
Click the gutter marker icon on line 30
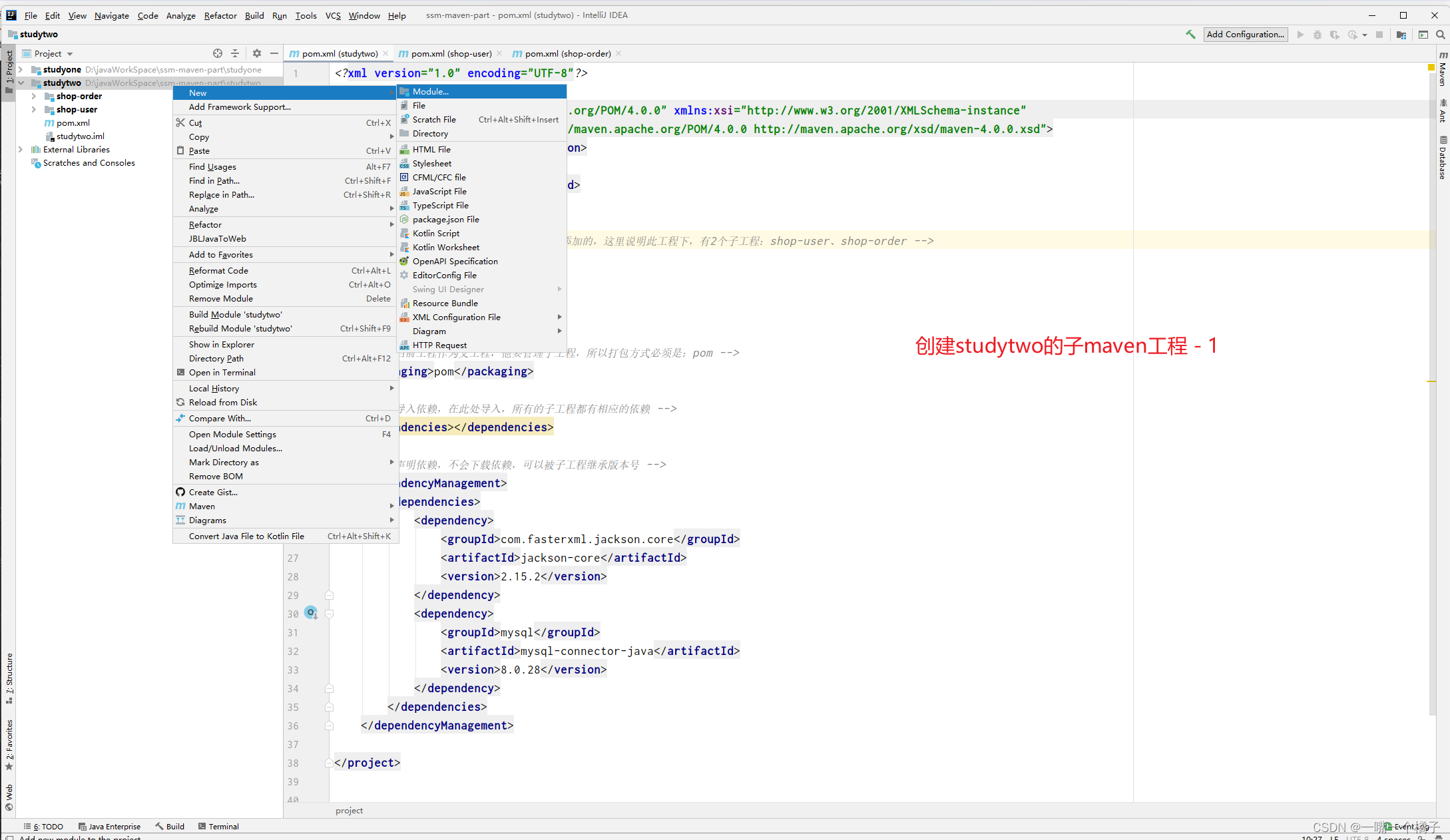pos(311,613)
